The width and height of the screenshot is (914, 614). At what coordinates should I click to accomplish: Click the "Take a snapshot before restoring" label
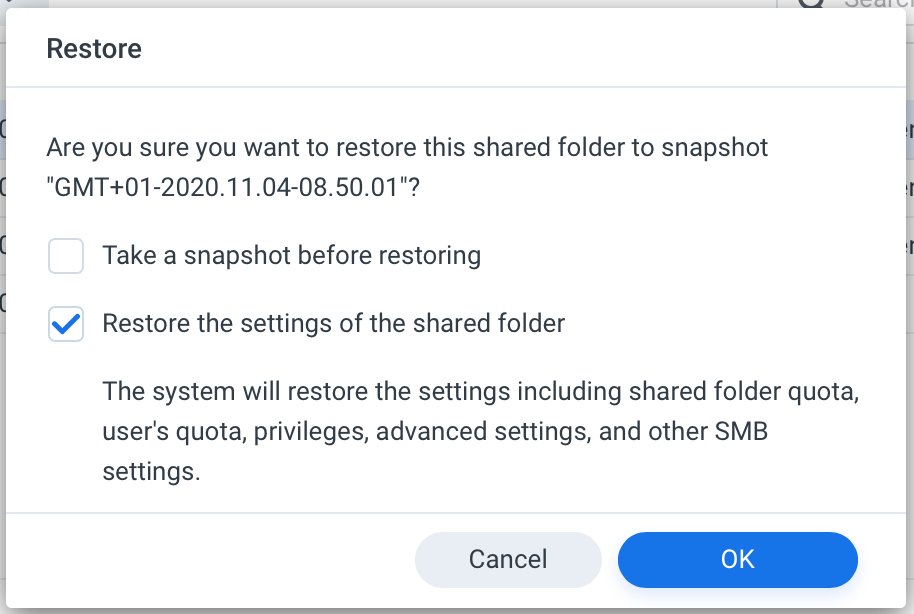pos(291,255)
